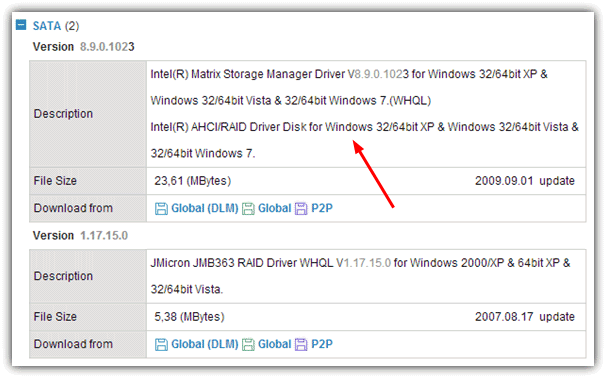Click the 32/64bit Vista. line of JMicron description
606x377 pixels.
point(187,289)
